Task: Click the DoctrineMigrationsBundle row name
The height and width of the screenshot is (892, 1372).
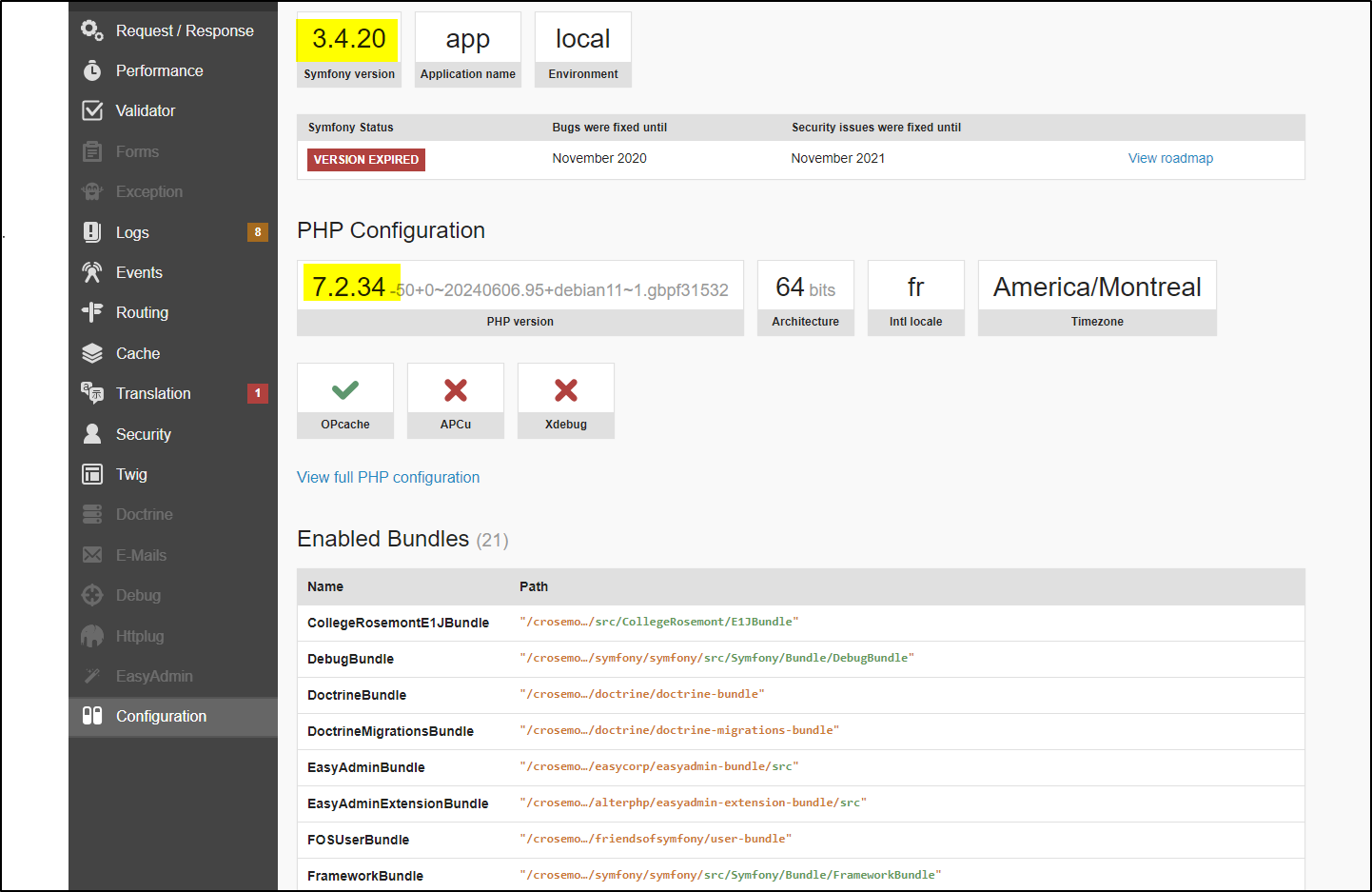Action: coord(390,731)
